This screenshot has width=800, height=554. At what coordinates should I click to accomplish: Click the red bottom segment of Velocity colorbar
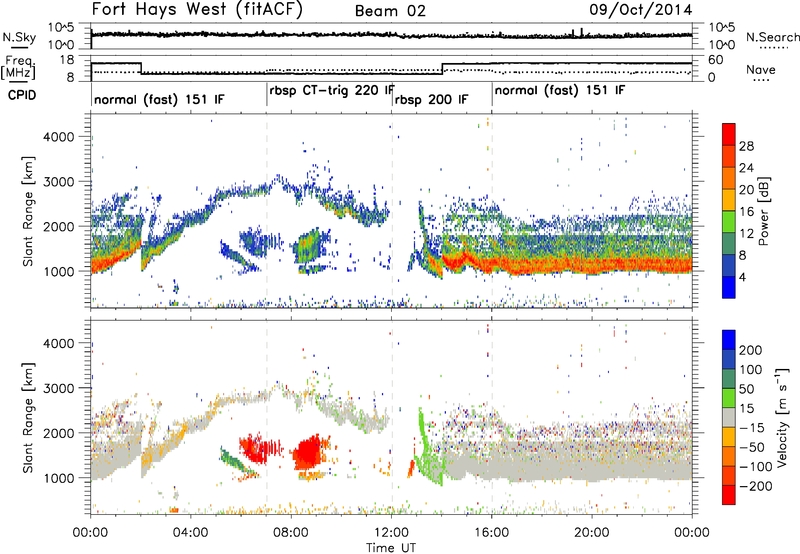729,495
